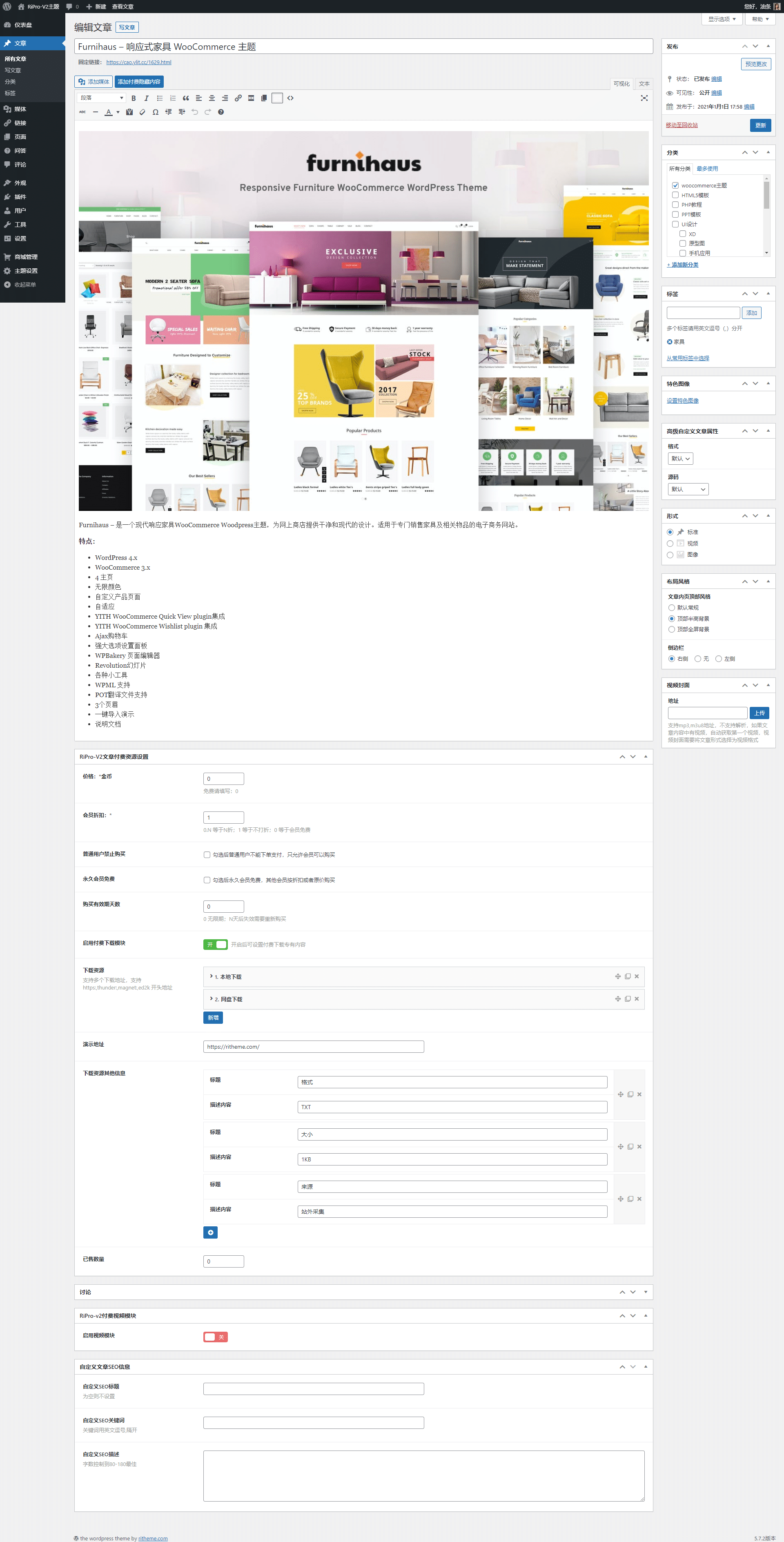Open the 段落 paragraph format dropdown
Viewport: 784px width, 1542px height.
pyautogui.click(x=101, y=98)
